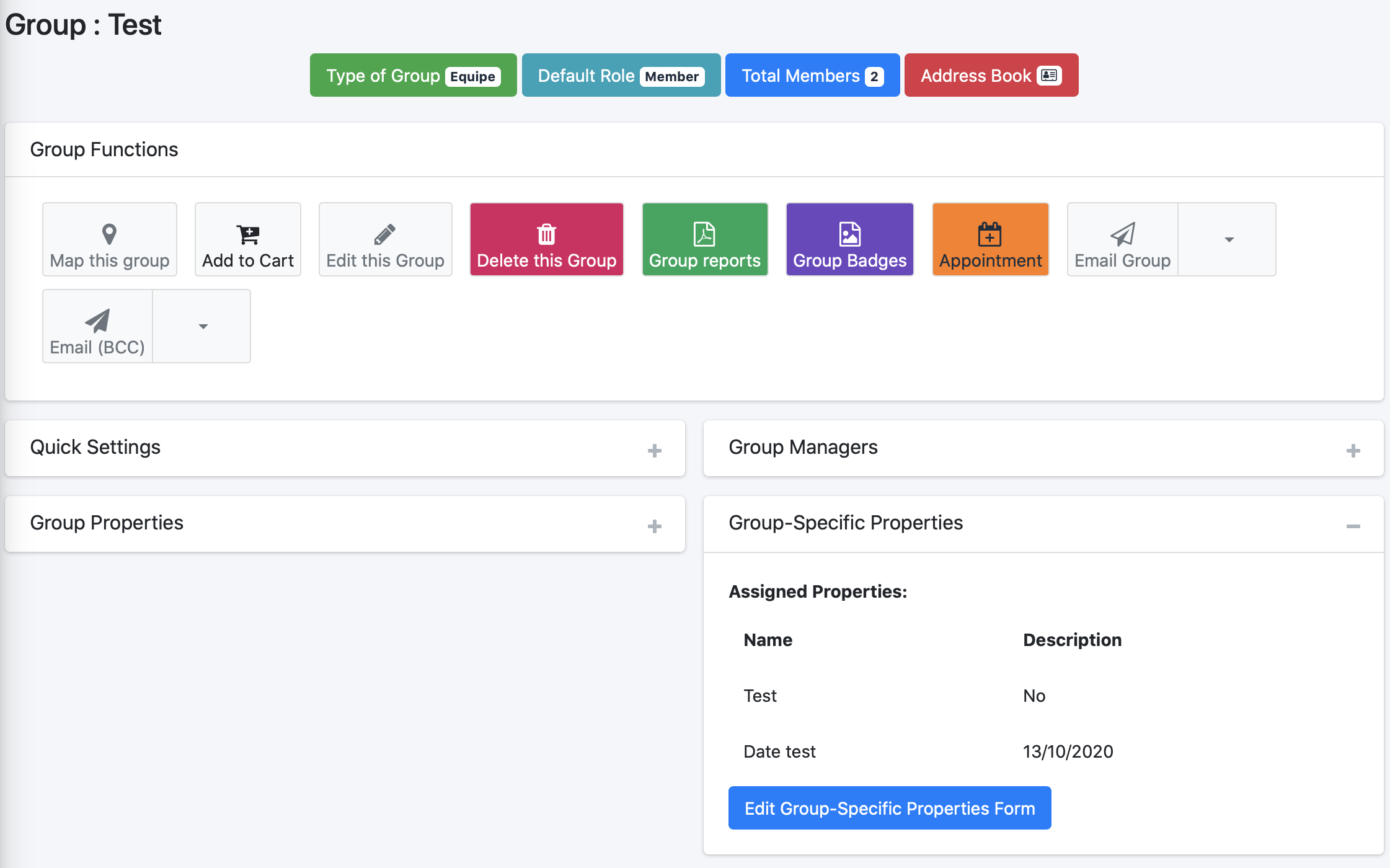Click the Map this group label

click(110, 260)
